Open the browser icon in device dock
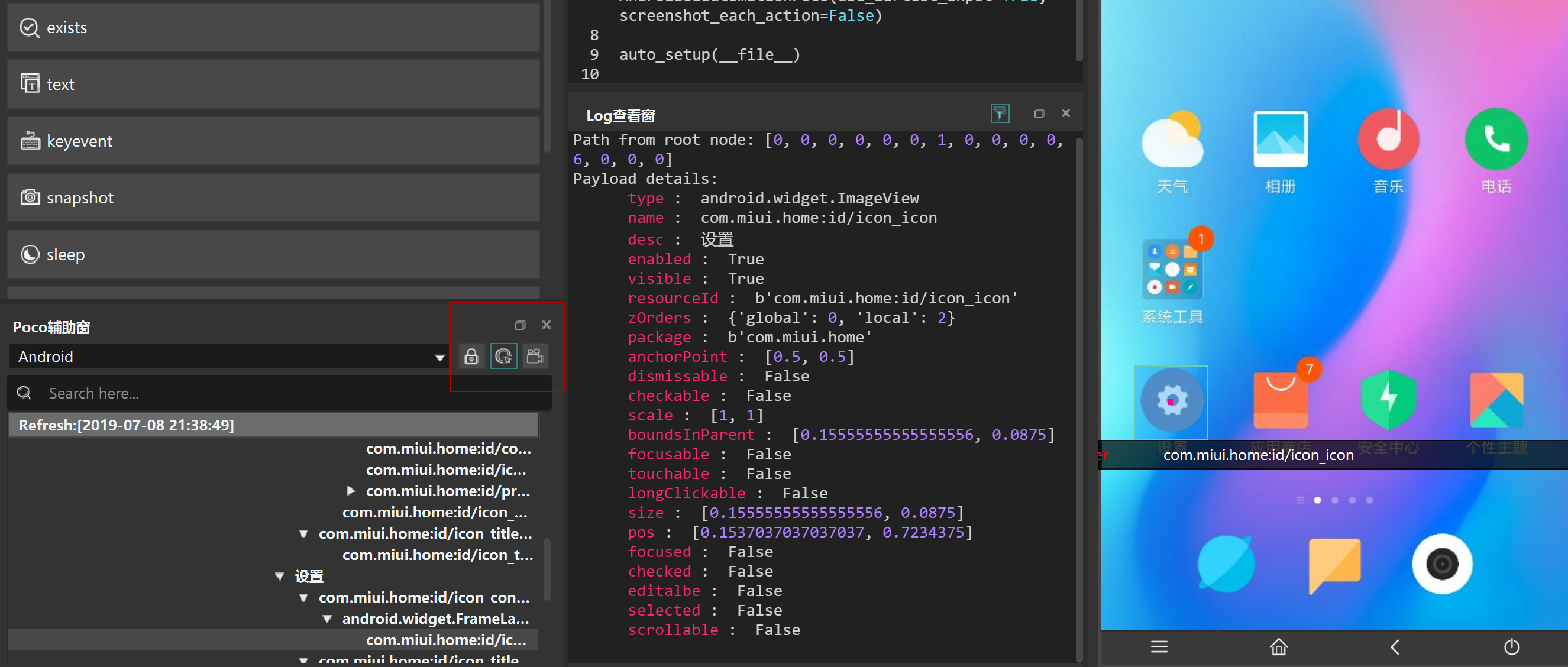 (1226, 564)
